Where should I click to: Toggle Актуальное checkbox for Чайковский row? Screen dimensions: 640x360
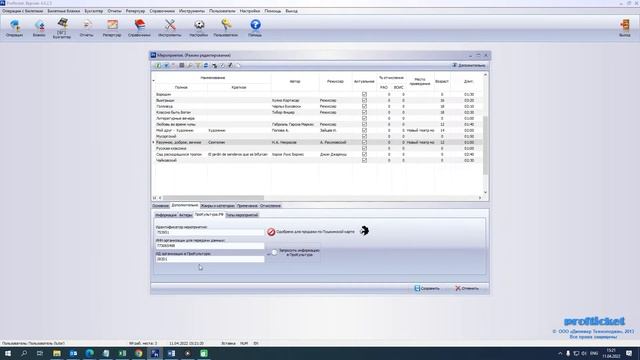[x=364, y=160]
